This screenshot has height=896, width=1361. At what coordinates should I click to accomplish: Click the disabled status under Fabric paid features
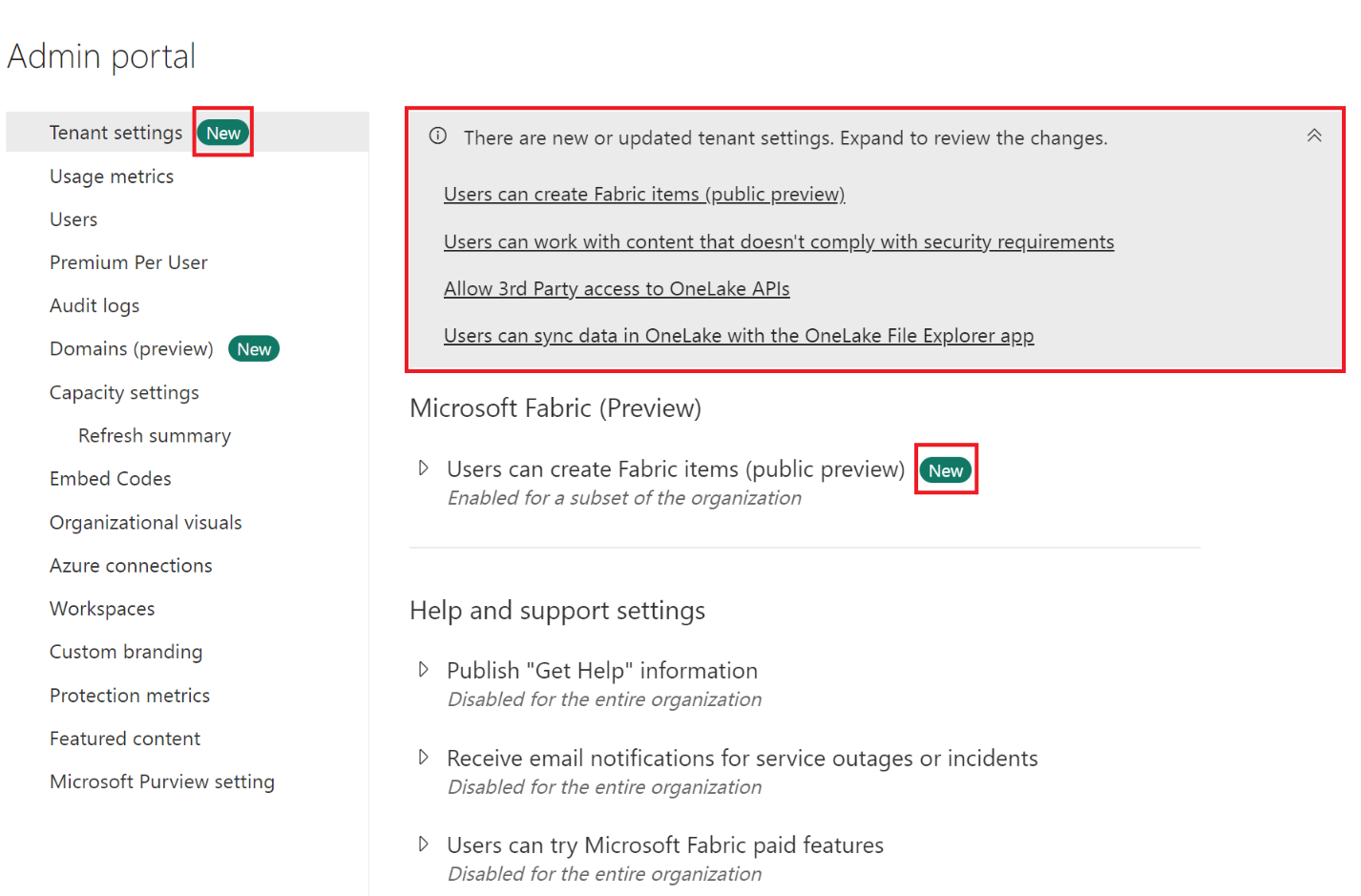(605, 874)
